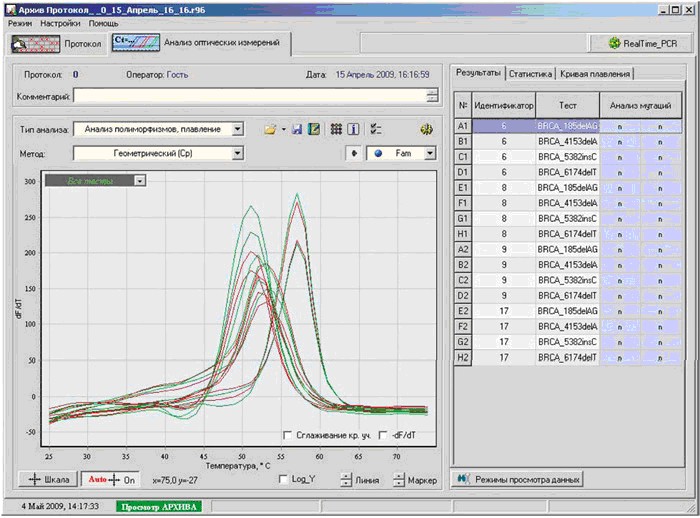Switch to the Кривая плавления tab

[595, 74]
